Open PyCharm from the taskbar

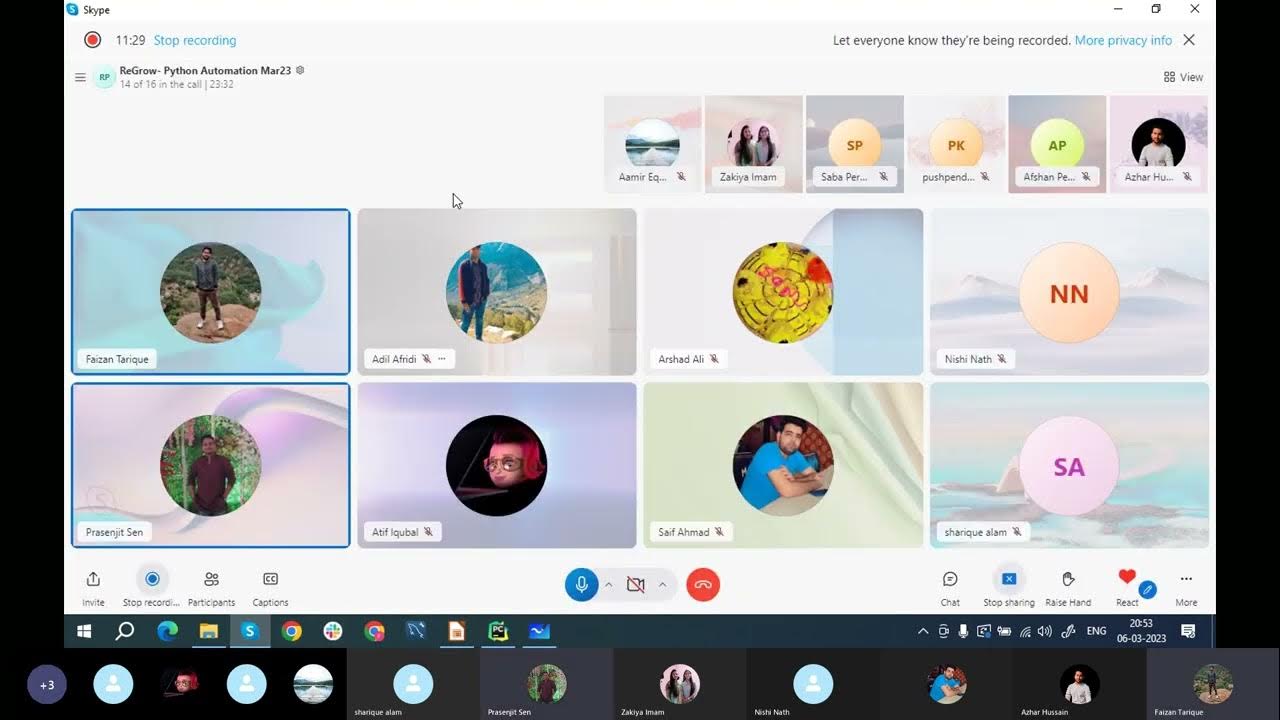click(x=498, y=631)
